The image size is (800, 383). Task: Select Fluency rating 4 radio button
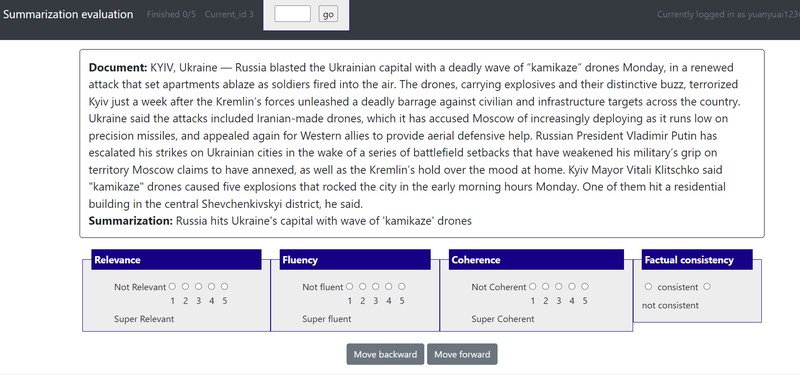point(389,287)
